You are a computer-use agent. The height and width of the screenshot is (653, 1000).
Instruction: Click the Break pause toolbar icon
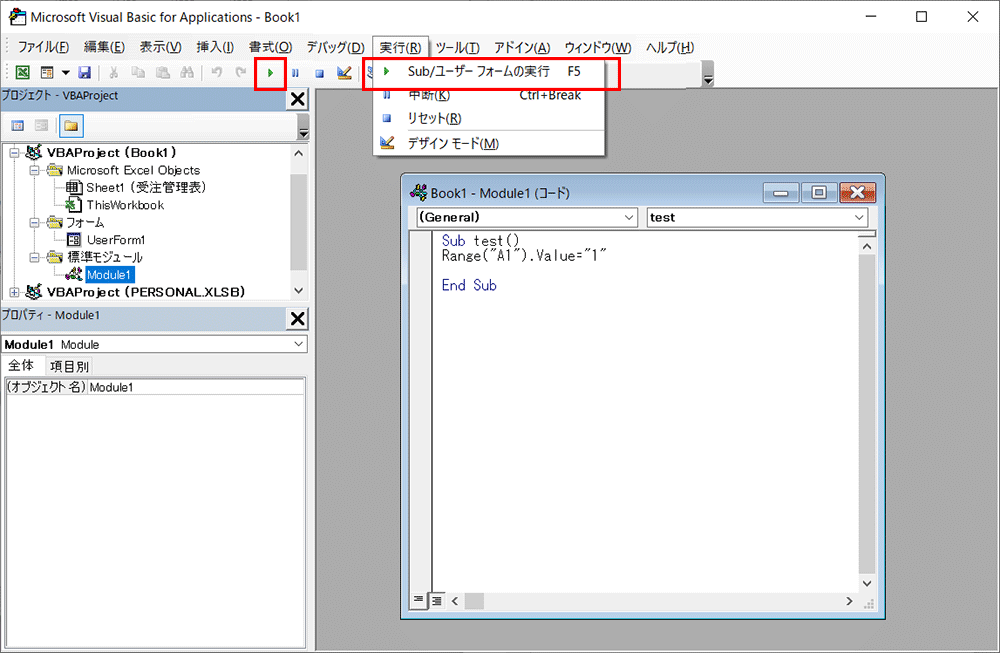click(295, 73)
